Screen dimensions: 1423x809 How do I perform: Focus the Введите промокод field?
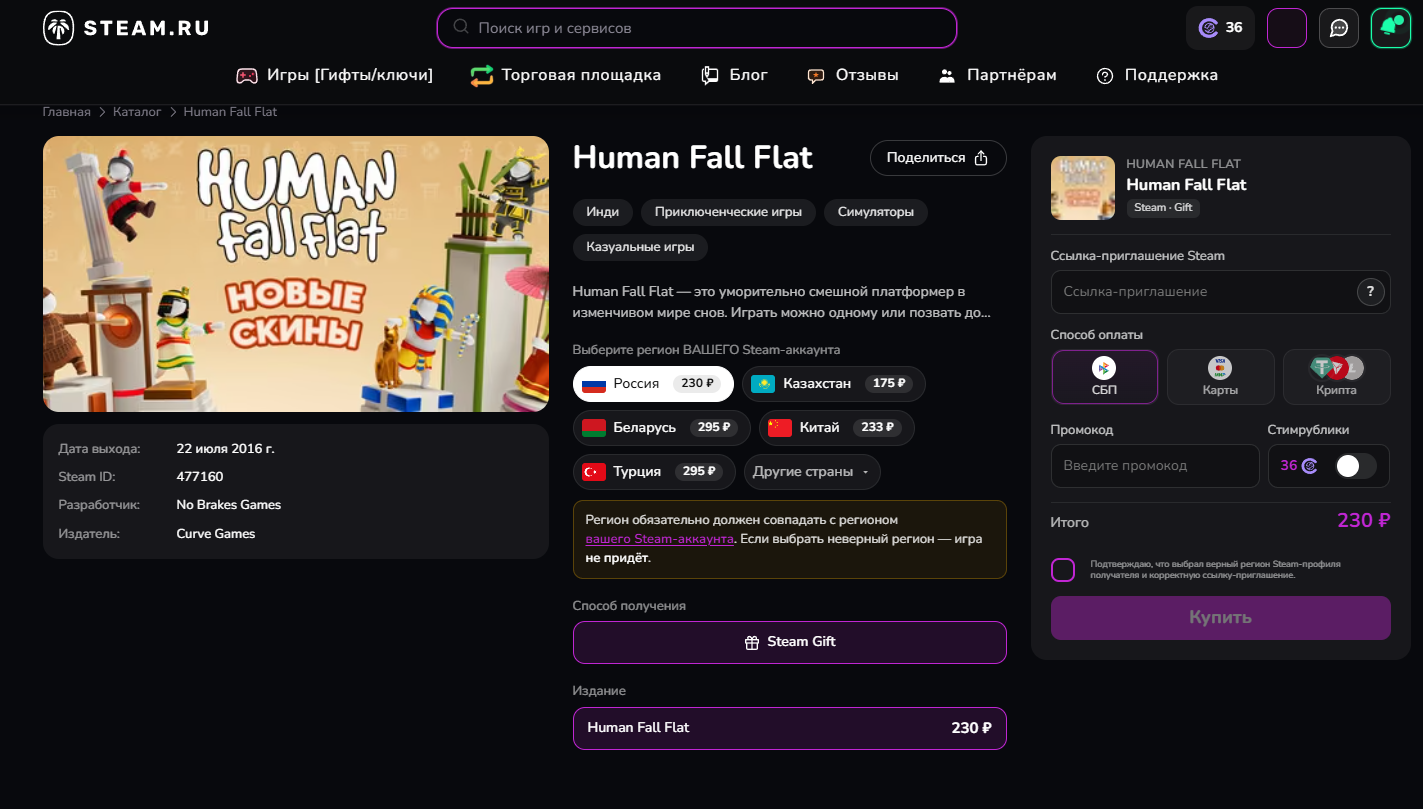coord(1155,466)
